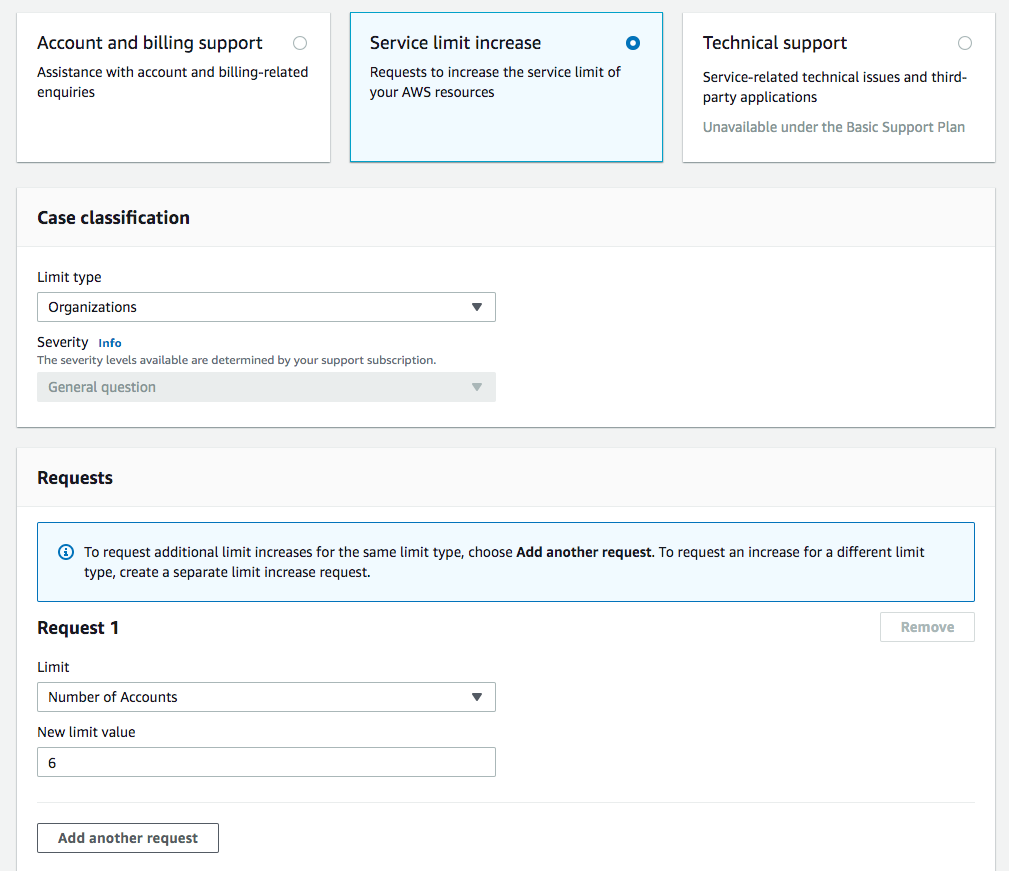Select the Service limit increase radio button
Viewport: 1009px width, 871px height.
[633, 43]
